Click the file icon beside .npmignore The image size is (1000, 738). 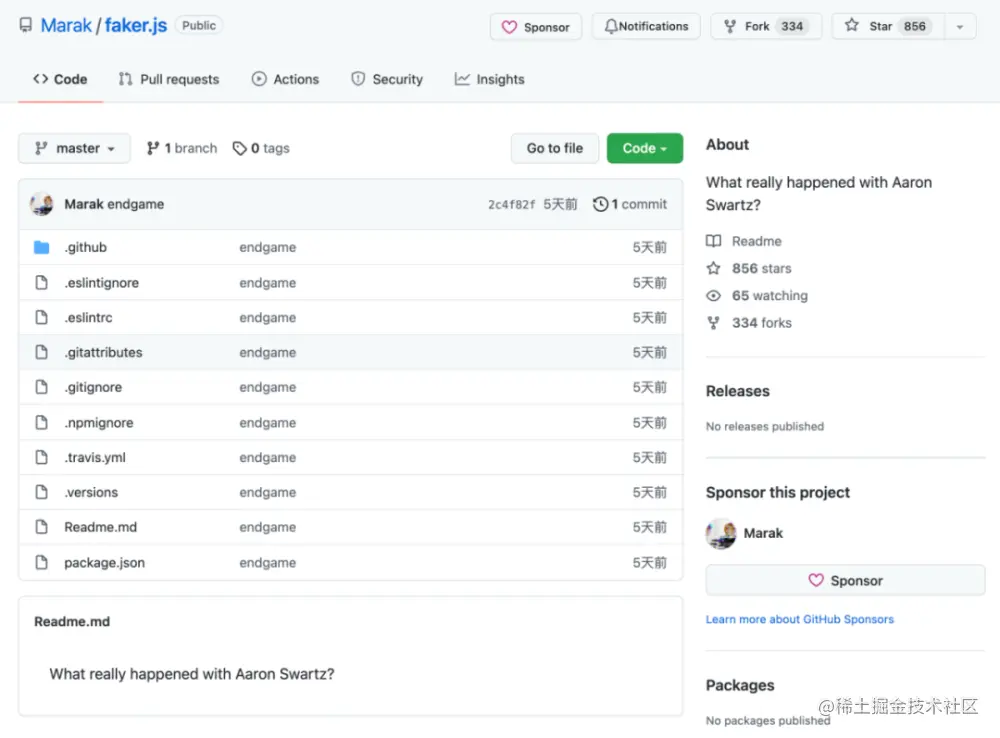click(41, 422)
